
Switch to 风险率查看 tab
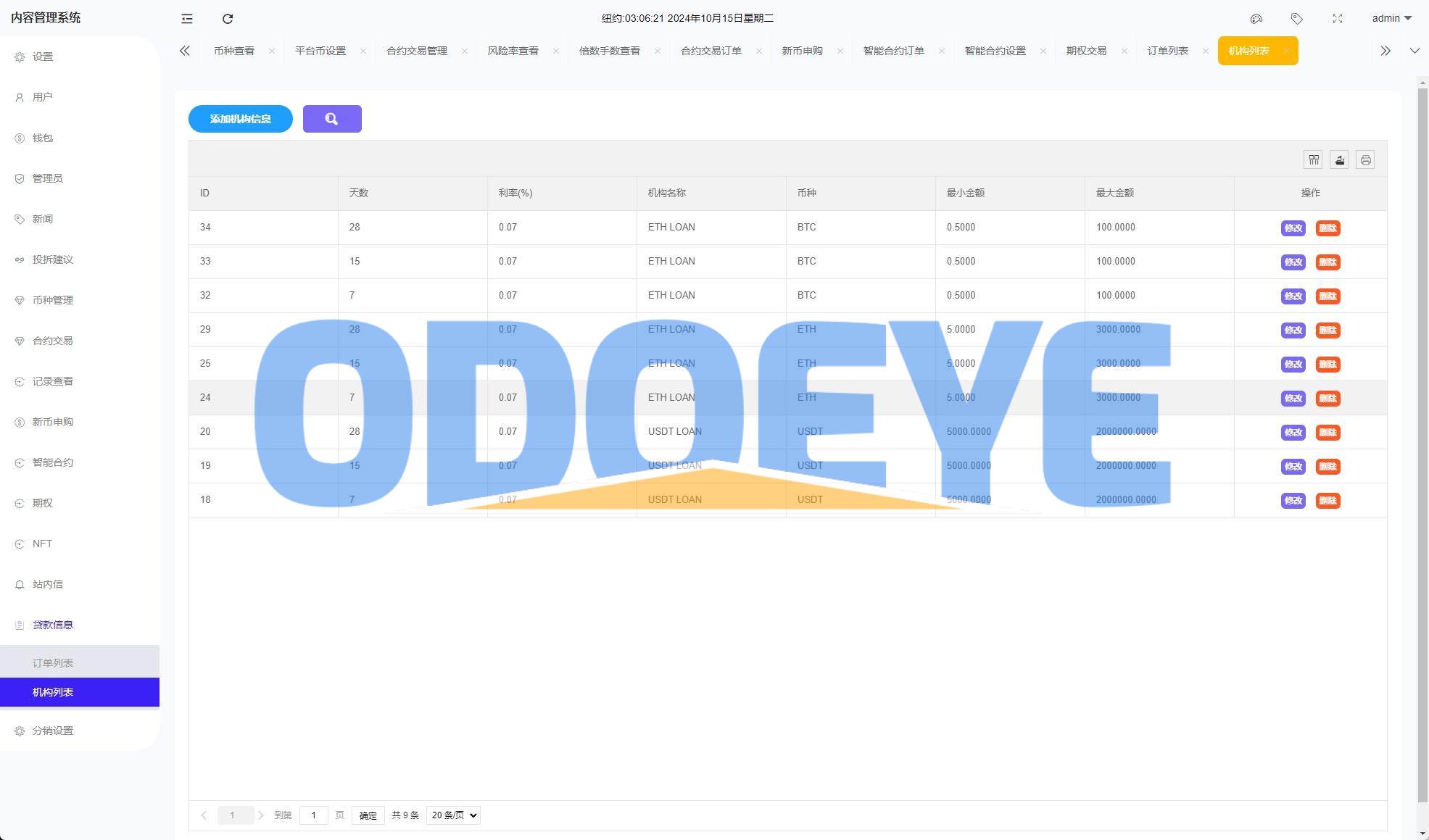pyautogui.click(x=513, y=51)
